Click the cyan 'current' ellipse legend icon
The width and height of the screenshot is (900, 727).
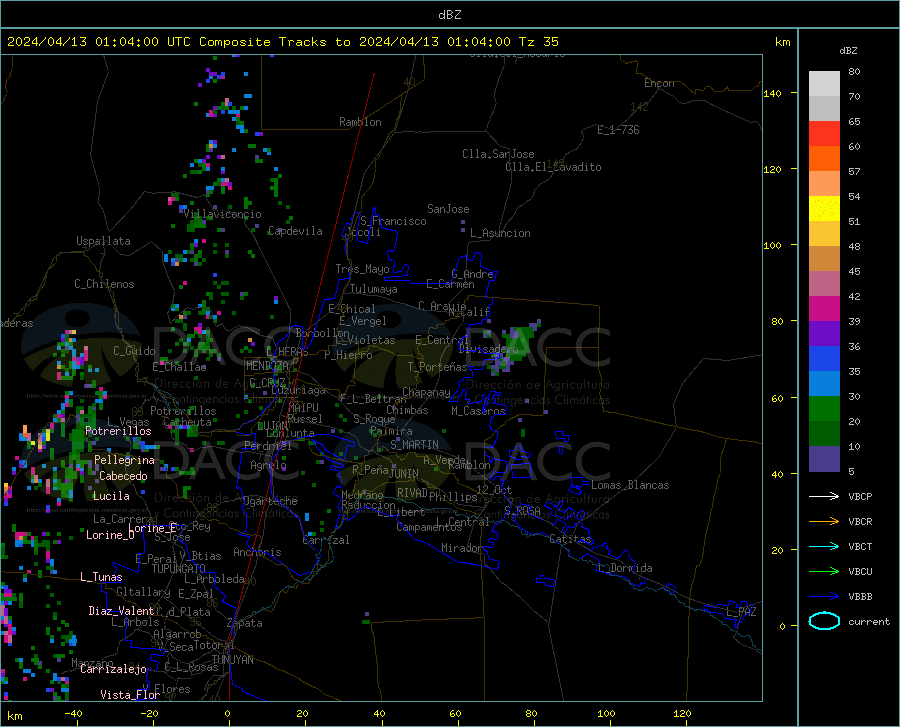pyautogui.click(x=824, y=621)
